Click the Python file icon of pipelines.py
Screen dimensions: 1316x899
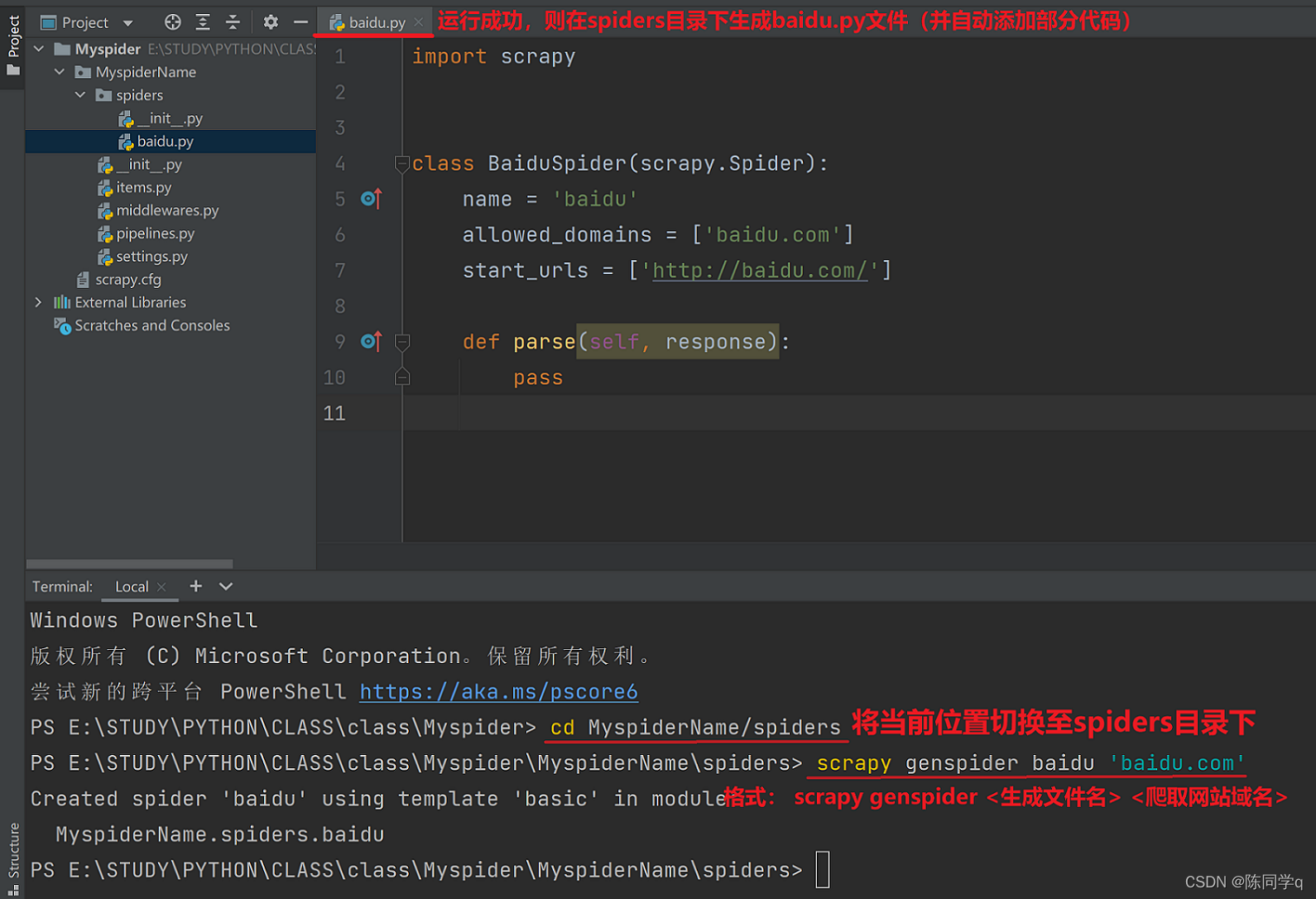tap(105, 234)
